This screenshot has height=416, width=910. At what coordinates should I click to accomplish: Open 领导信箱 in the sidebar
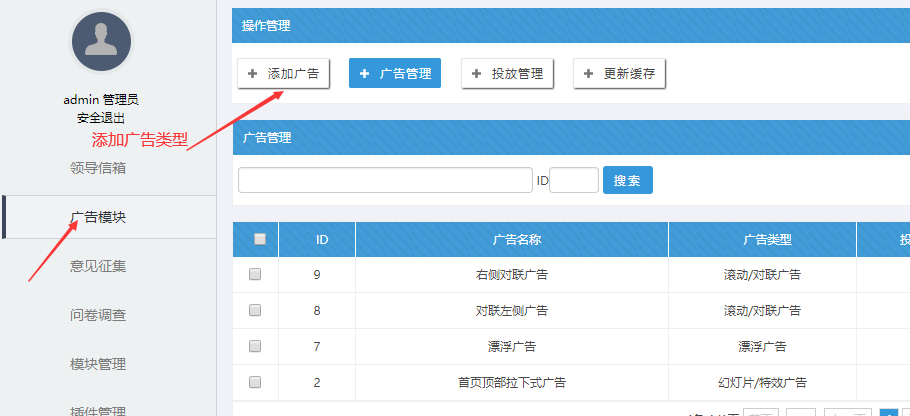(98, 168)
